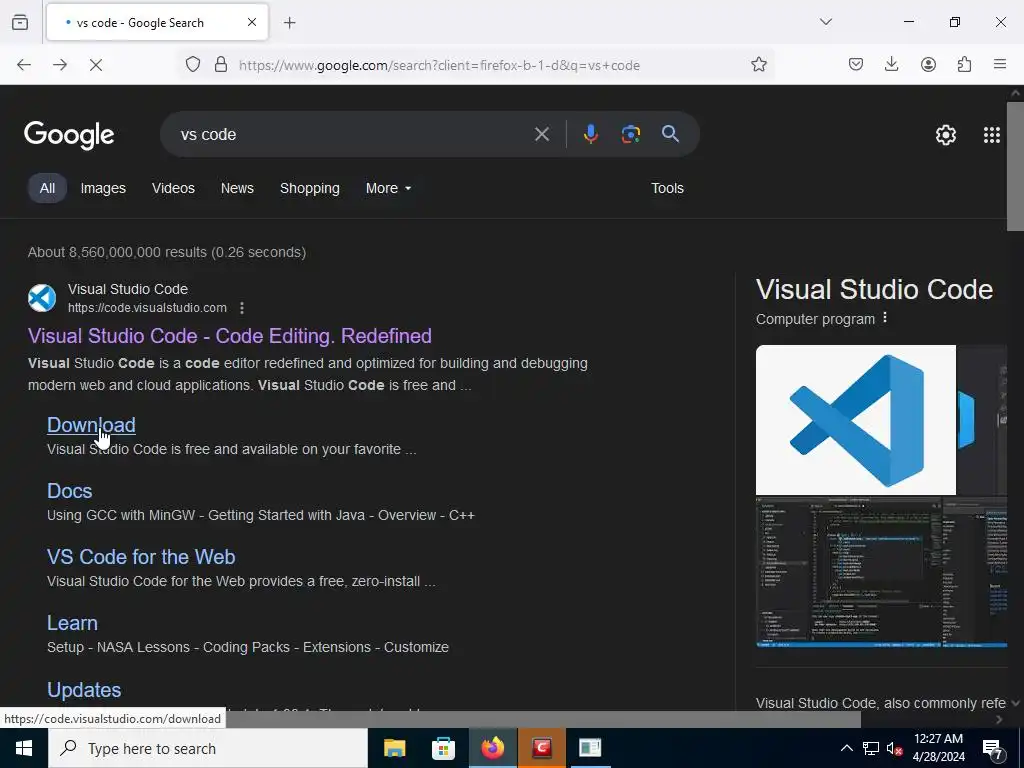The height and width of the screenshot is (768, 1024).
Task: Expand the More search filters dropdown
Action: (x=389, y=188)
